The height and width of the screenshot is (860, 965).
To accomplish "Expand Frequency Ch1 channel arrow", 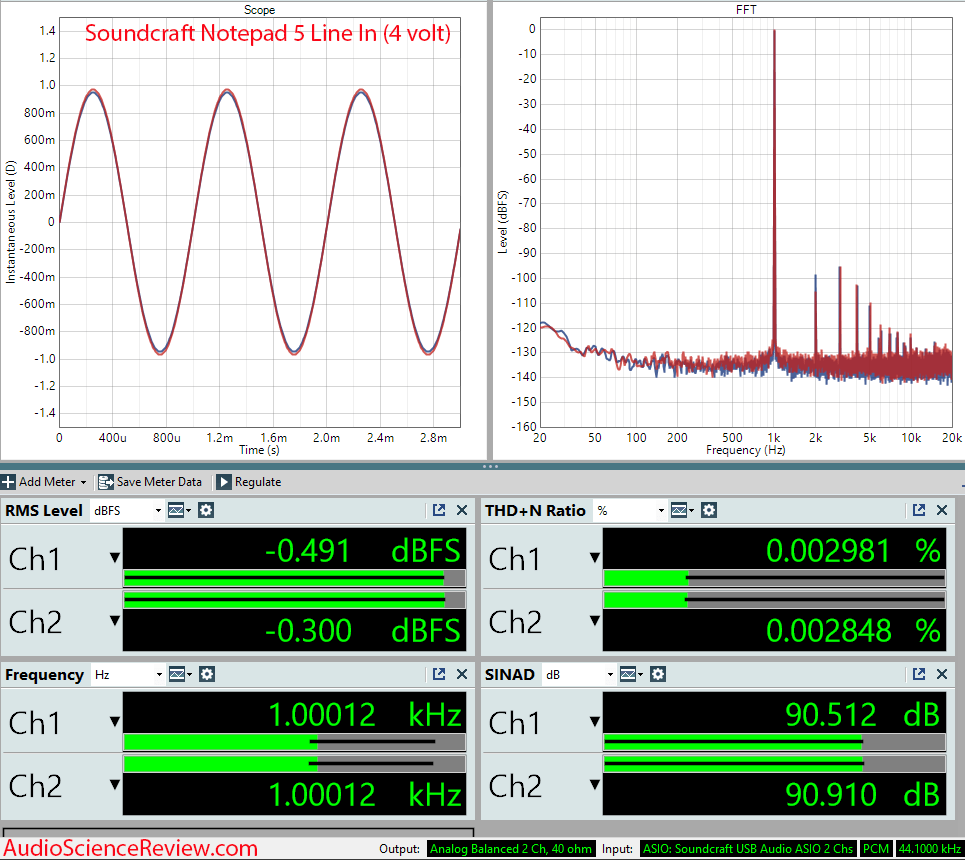I will [115, 721].
